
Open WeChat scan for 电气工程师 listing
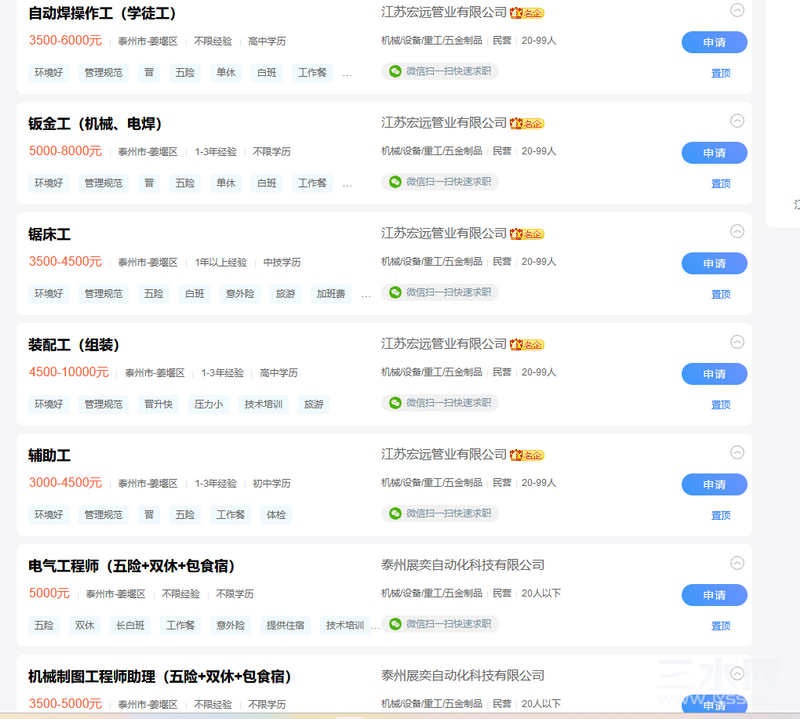440,624
